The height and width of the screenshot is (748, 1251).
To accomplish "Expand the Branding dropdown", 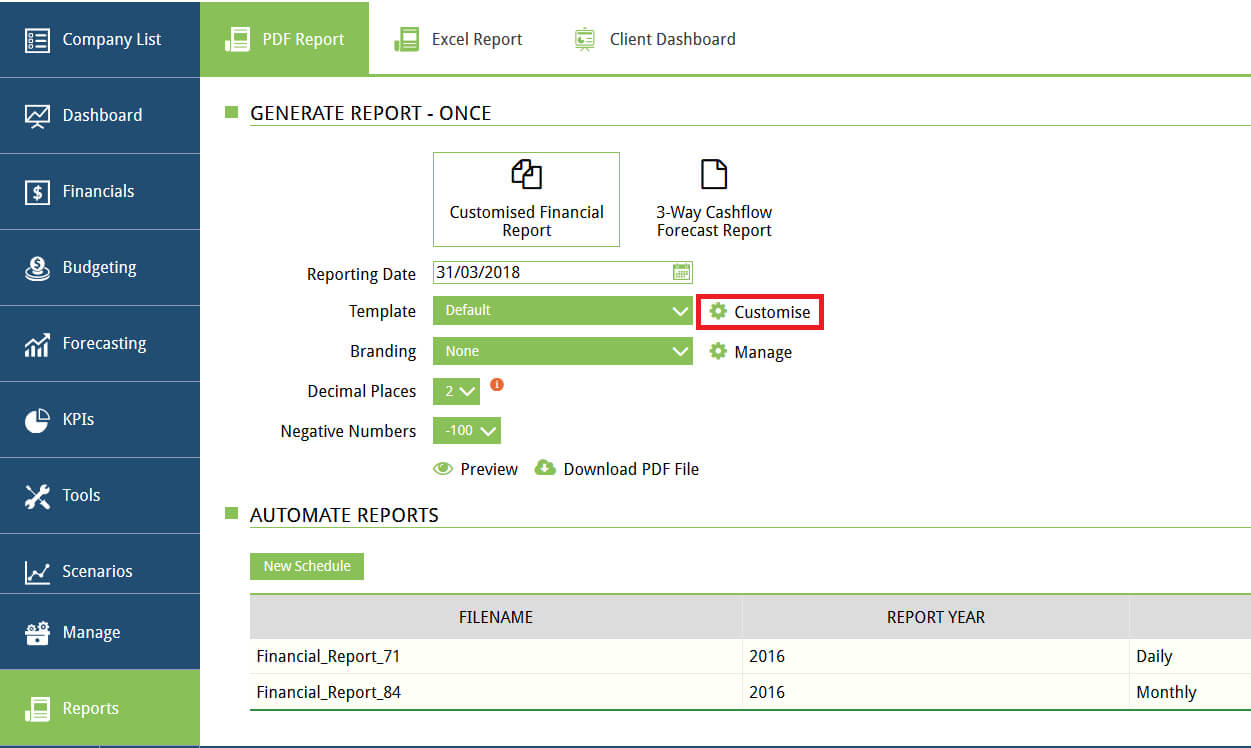I will [x=562, y=351].
